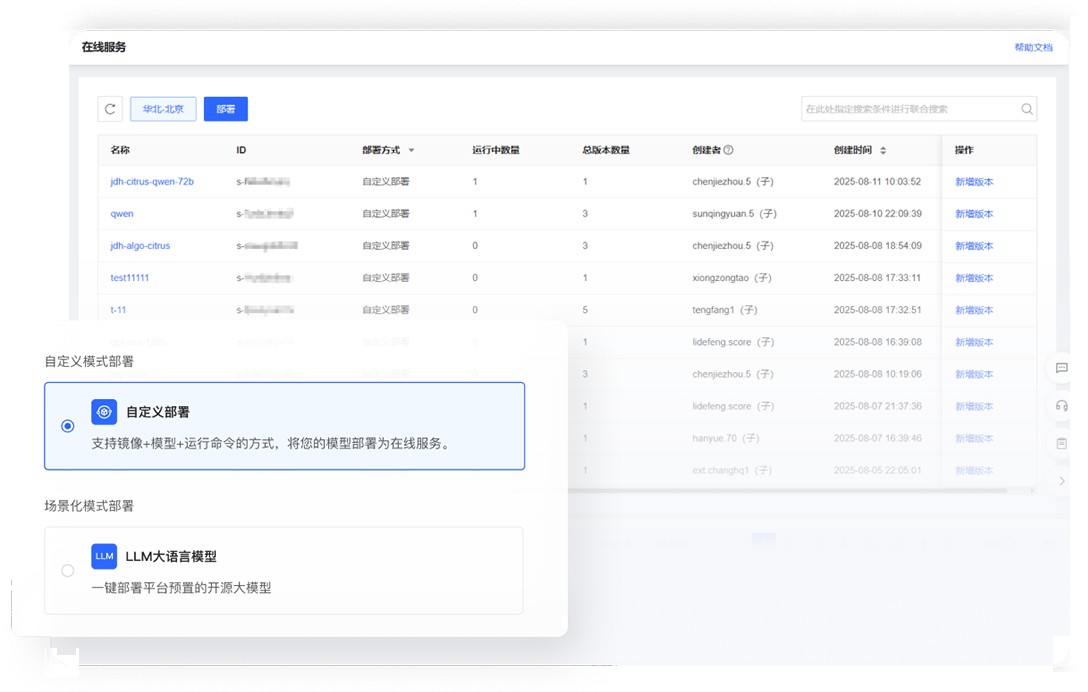Click the search magnifier icon
The width and height of the screenshot is (1088, 692).
(x=1026, y=108)
